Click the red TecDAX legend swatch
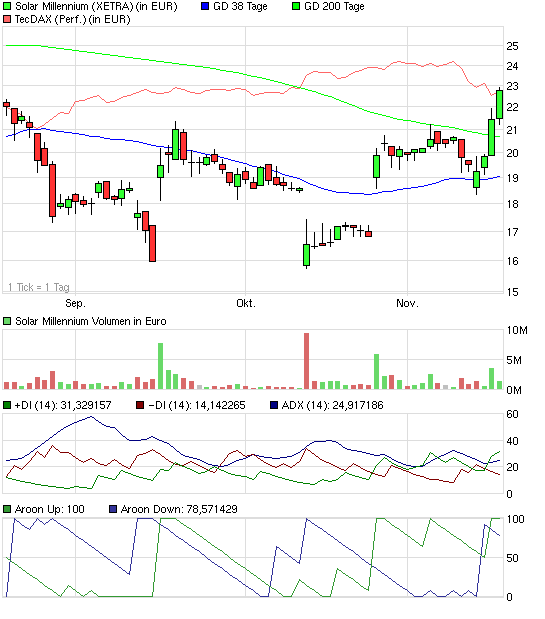This screenshot has width=545, height=619. (7, 19)
